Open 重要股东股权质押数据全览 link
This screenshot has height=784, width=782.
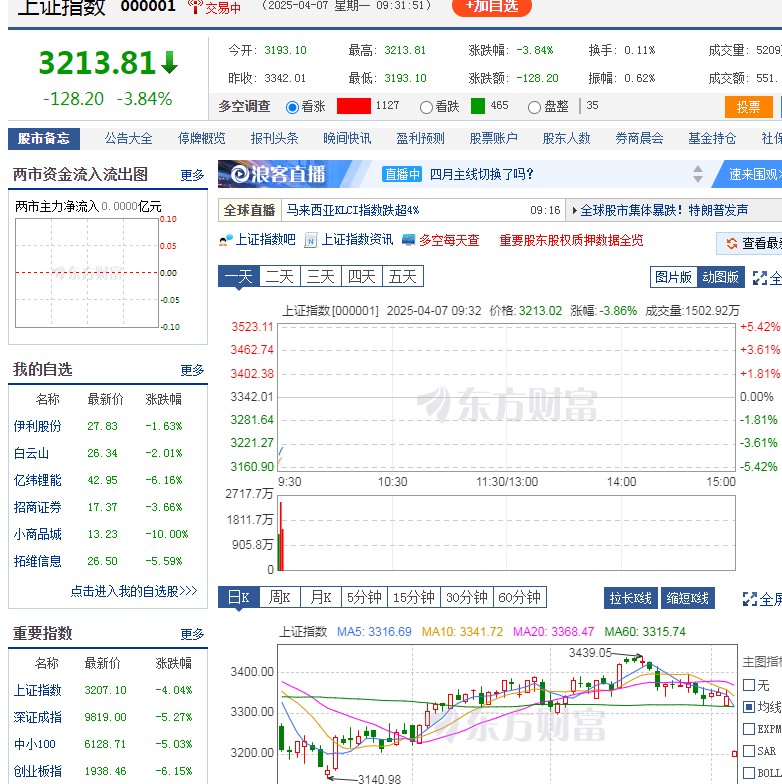[x=572, y=240]
